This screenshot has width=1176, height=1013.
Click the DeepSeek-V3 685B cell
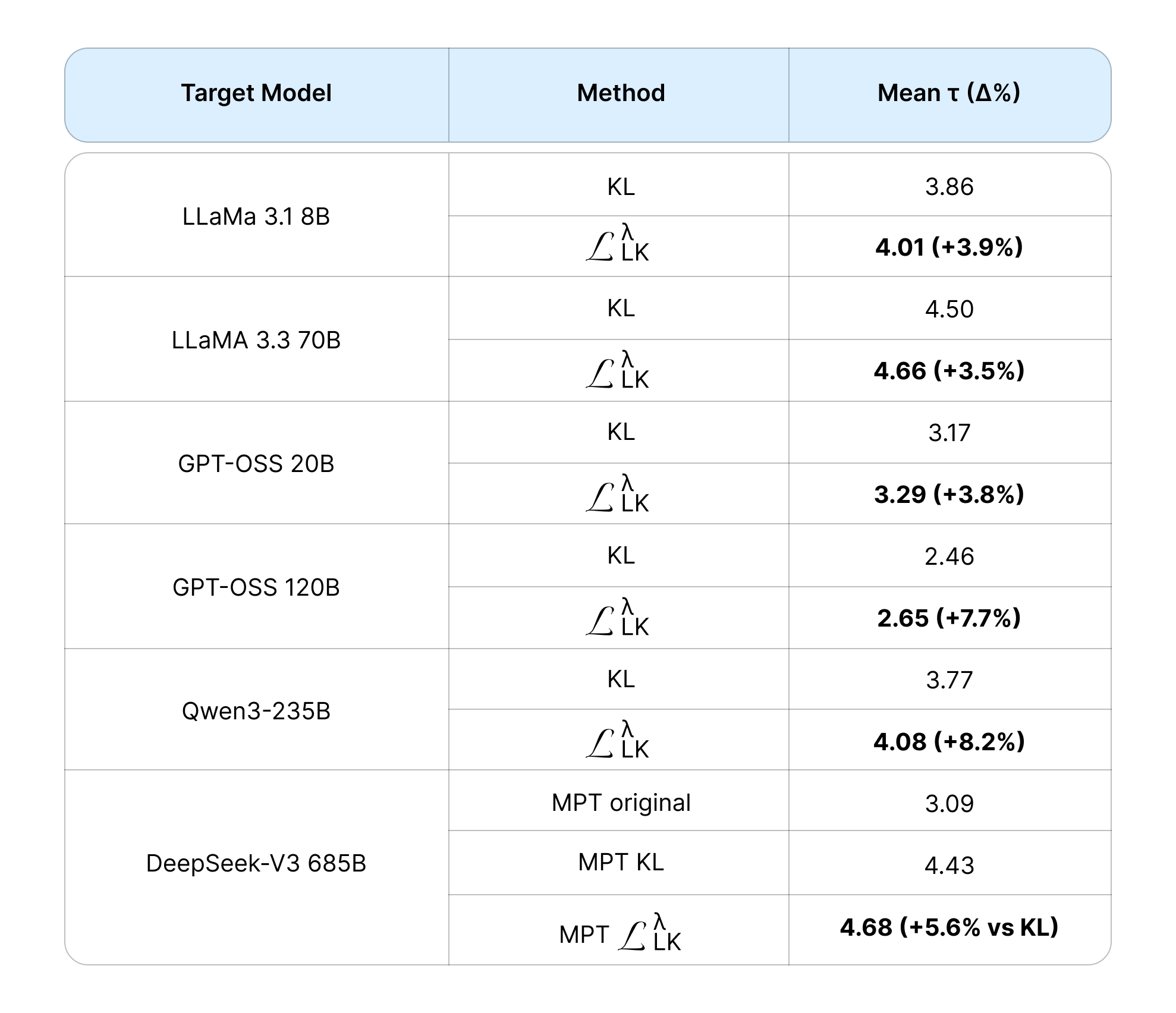(256, 863)
